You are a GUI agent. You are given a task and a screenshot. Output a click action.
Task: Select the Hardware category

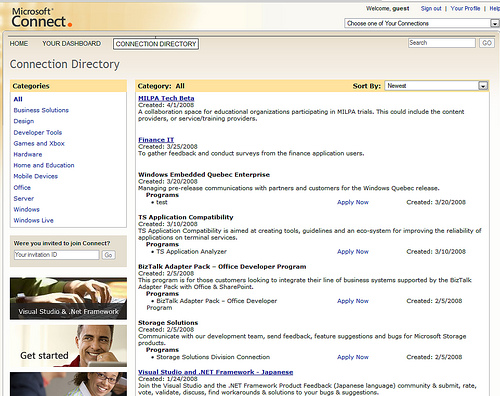(28, 154)
